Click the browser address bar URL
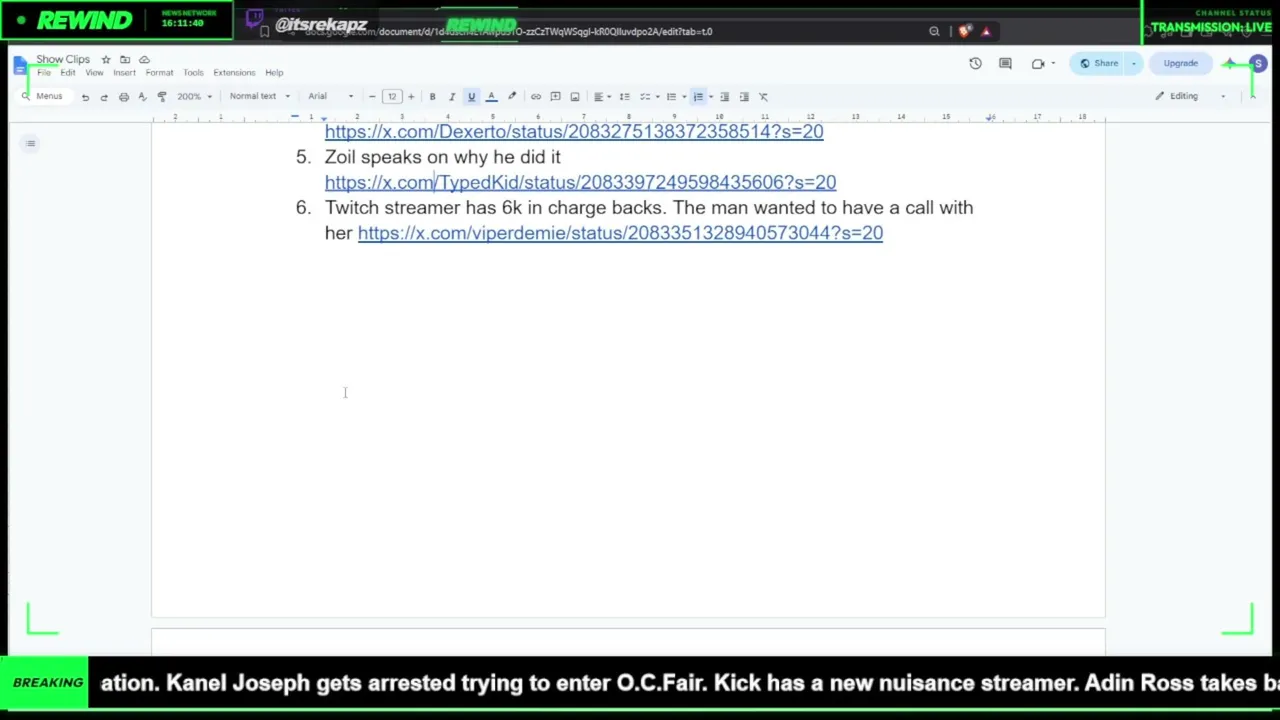Screen dimensions: 1280x720 click(x=510, y=32)
